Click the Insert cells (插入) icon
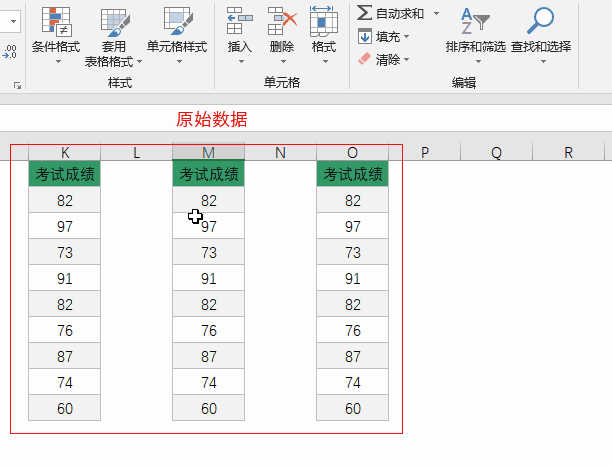Image resolution: width=612 pixels, height=466 pixels. point(239,21)
